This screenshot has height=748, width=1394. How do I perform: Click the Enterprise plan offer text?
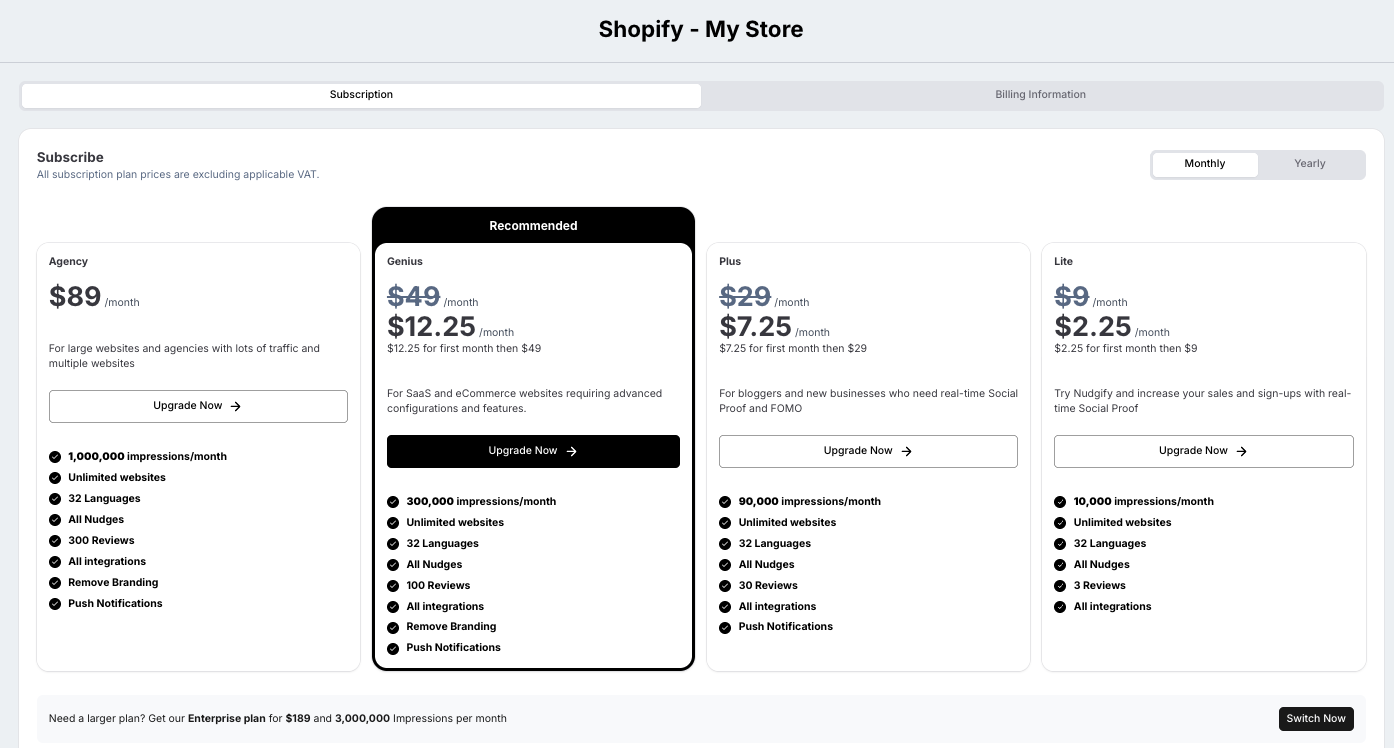pos(278,719)
